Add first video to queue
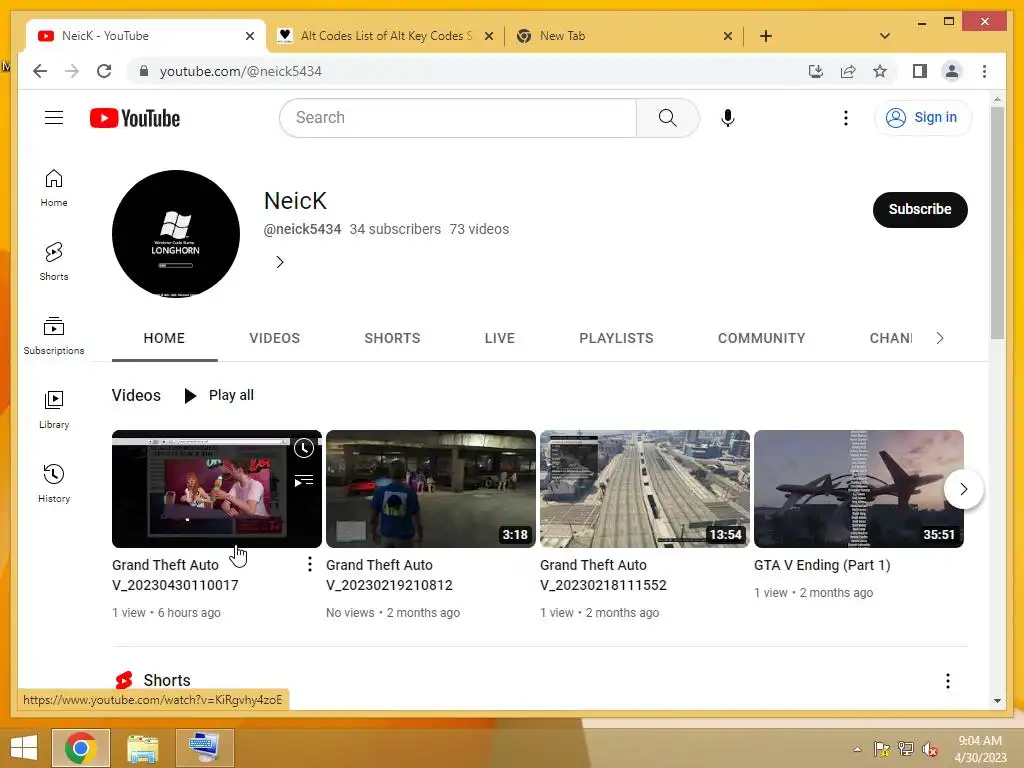 (304, 481)
